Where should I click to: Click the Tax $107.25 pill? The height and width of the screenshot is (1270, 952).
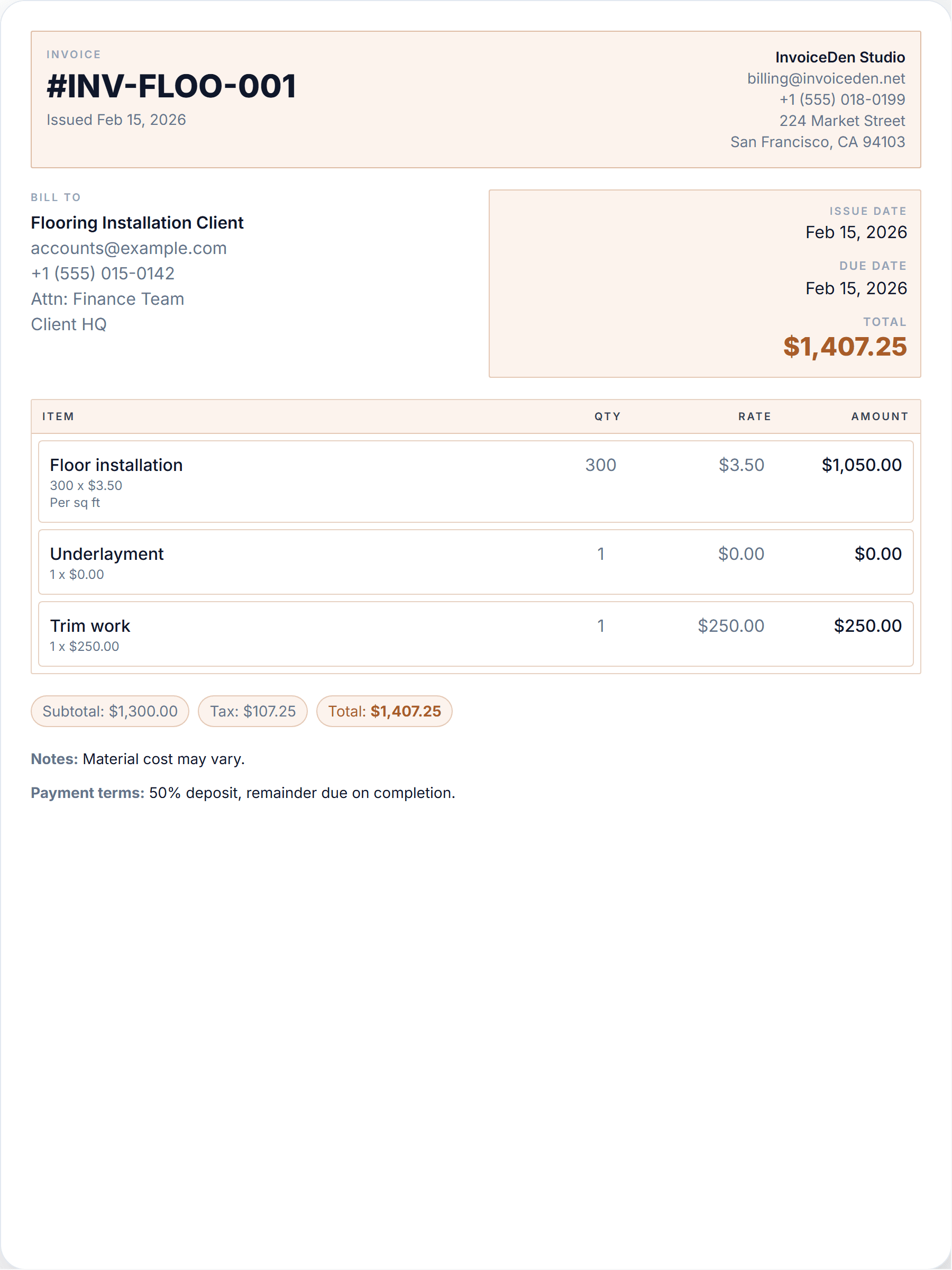pyautogui.click(x=252, y=711)
